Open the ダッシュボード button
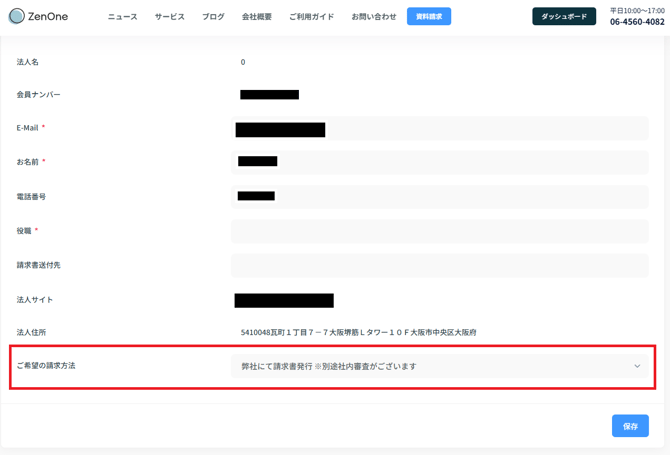The height and width of the screenshot is (455, 670). click(x=564, y=16)
